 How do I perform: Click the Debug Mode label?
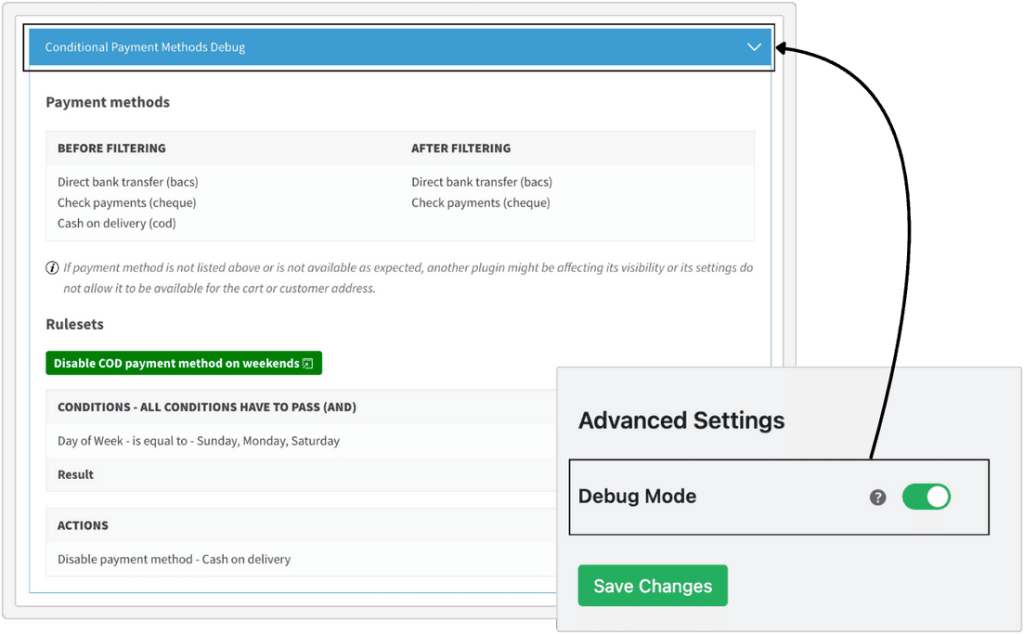pyautogui.click(x=637, y=496)
